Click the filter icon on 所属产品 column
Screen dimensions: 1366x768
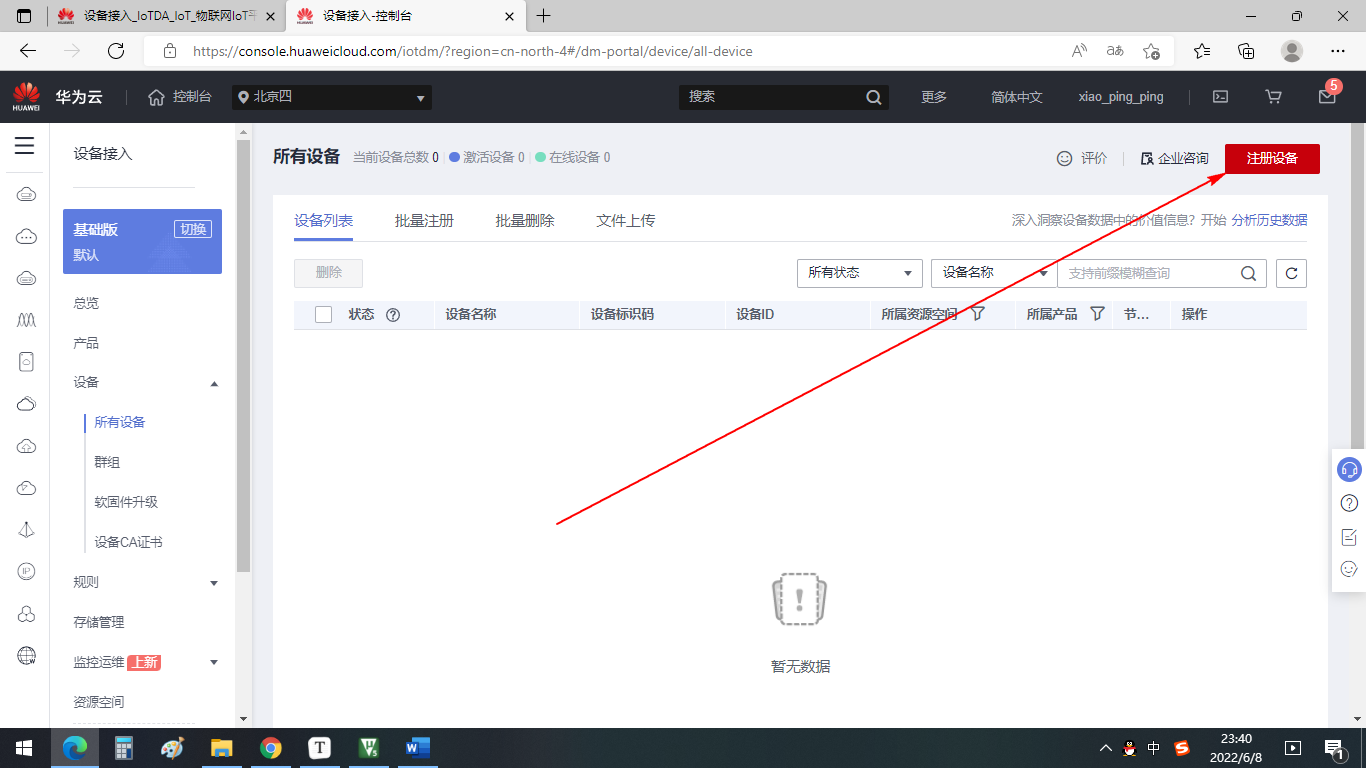tap(1097, 314)
